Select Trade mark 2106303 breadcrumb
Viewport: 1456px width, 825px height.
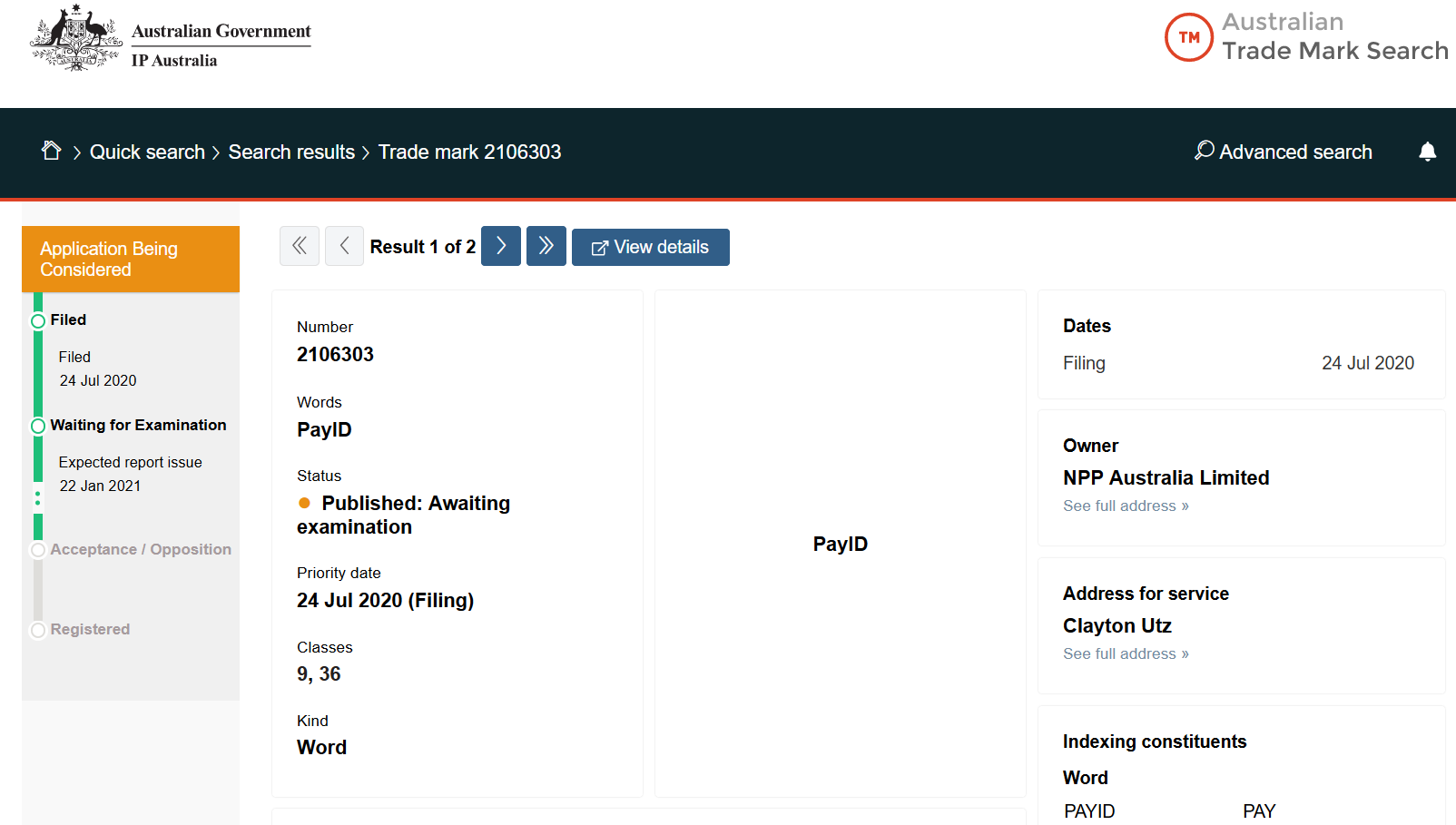pyautogui.click(x=469, y=152)
